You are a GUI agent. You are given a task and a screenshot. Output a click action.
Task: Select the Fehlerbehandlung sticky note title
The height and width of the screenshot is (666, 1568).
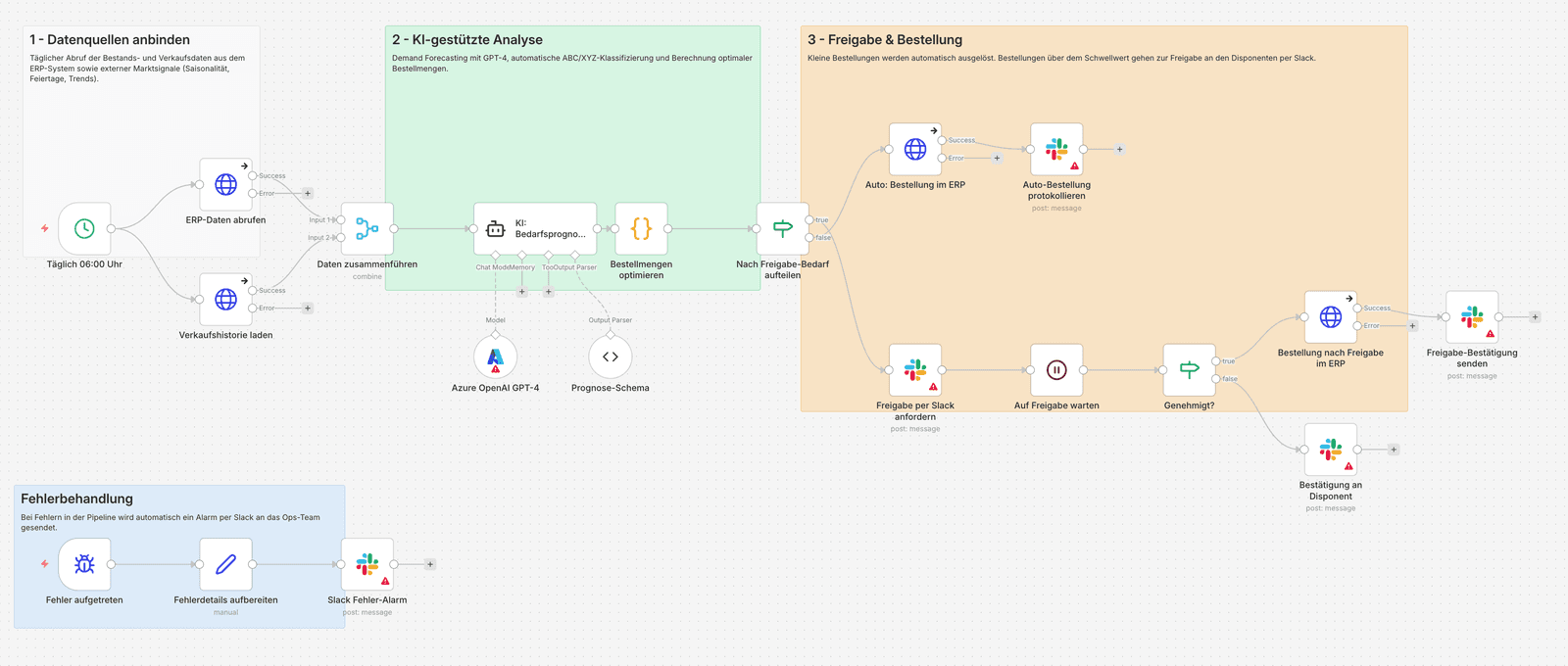point(76,499)
